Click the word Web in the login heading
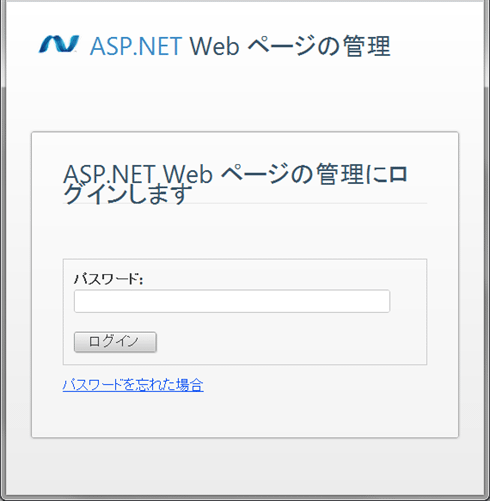The image size is (490, 501). [x=188, y=174]
